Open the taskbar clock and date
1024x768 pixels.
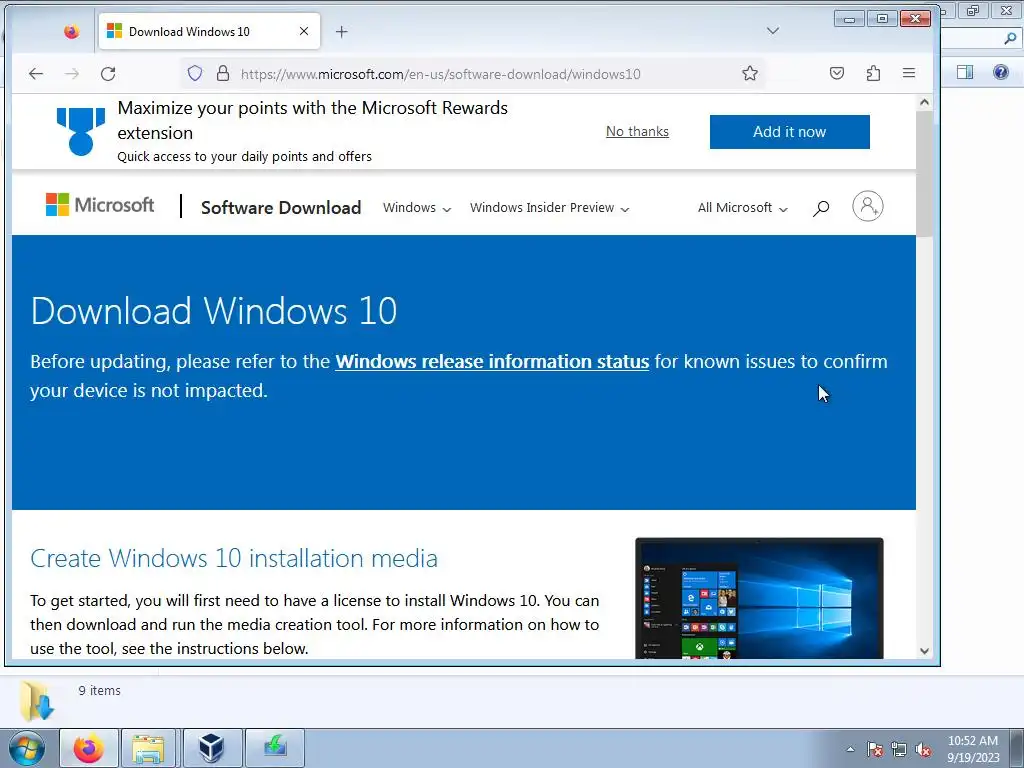[x=973, y=749]
